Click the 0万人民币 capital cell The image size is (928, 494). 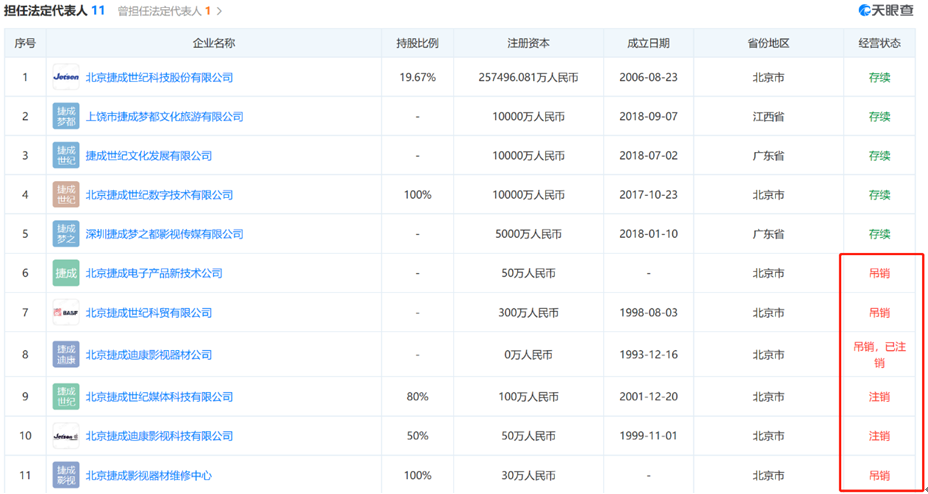[x=529, y=355]
